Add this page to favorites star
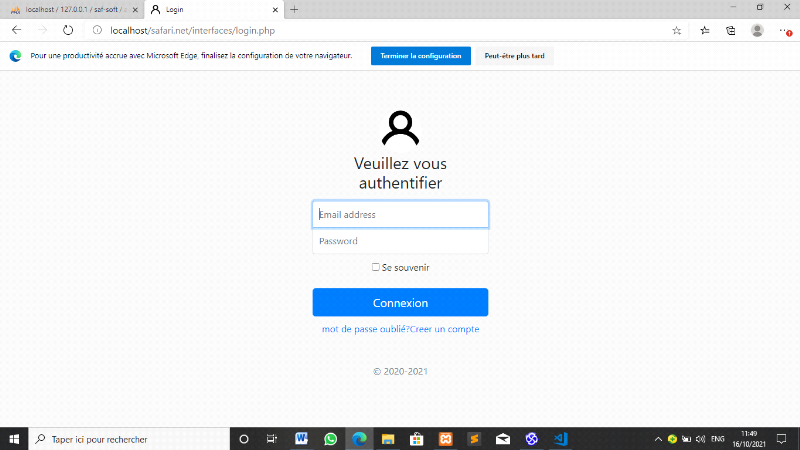The height and width of the screenshot is (450, 800). (677, 31)
